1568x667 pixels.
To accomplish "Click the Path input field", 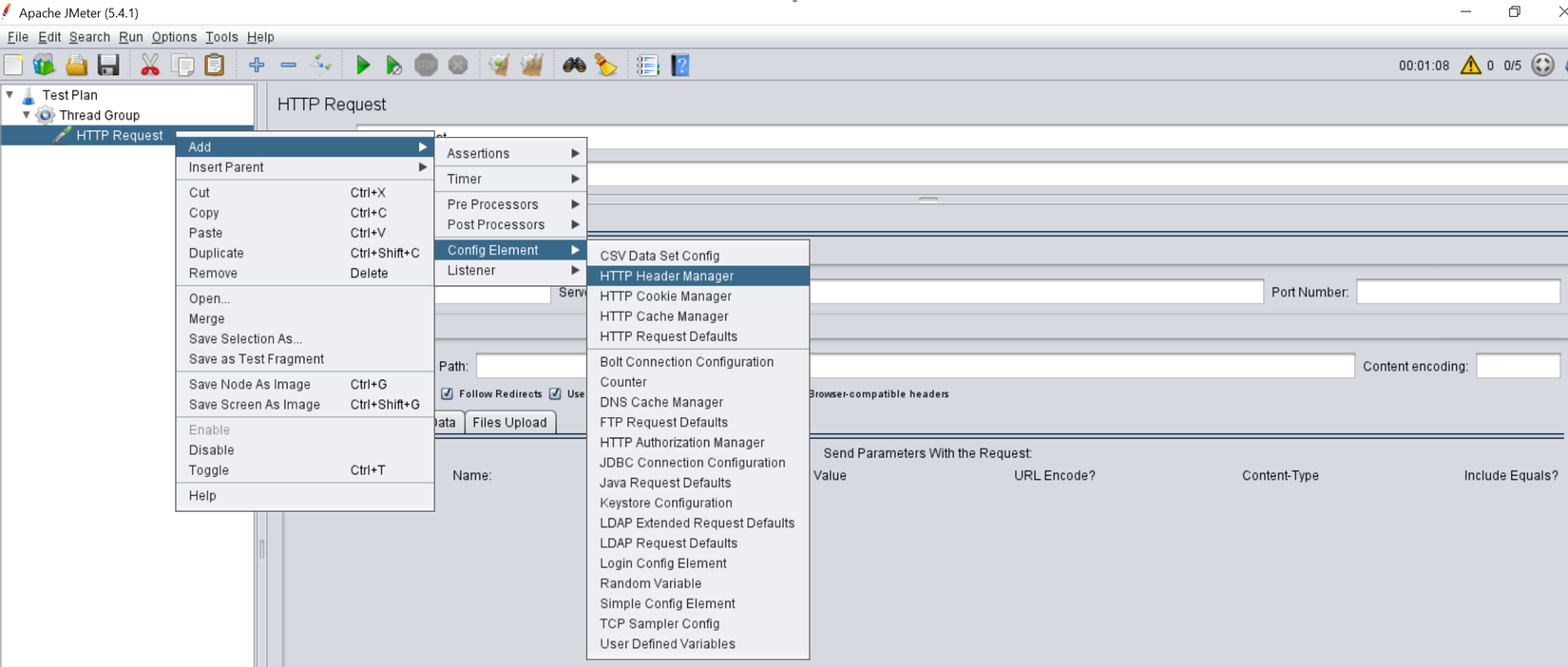I will [x=915, y=366].
